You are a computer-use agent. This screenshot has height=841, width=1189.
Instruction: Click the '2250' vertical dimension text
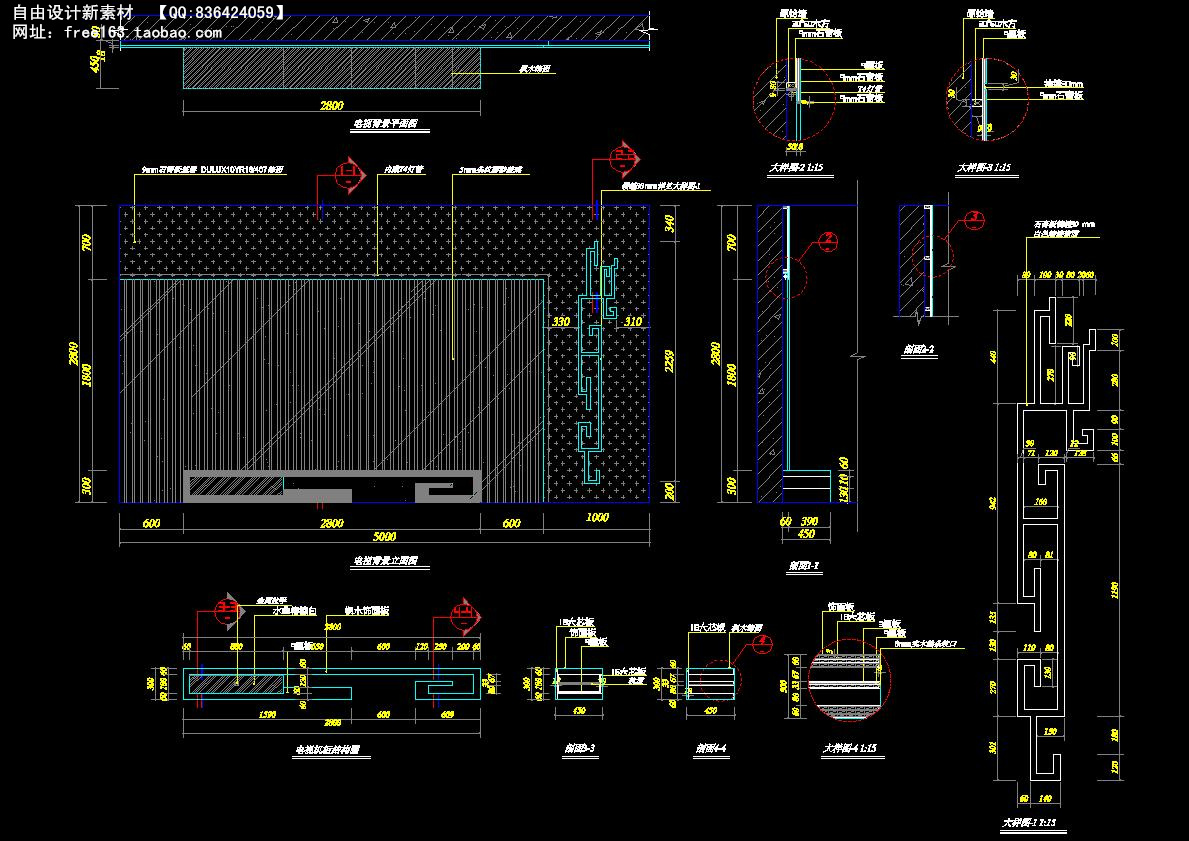pos(668,362)
